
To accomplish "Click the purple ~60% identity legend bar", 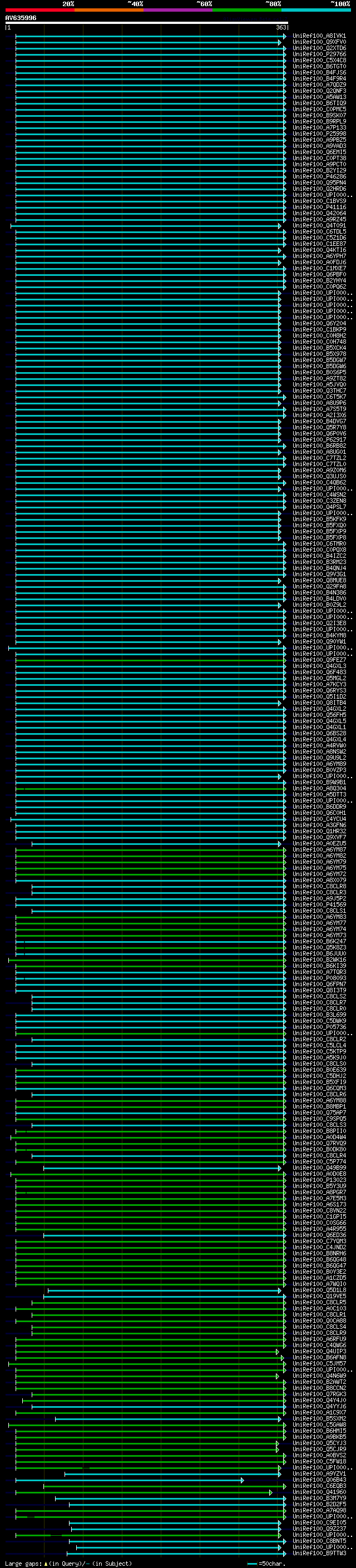I will click(x=177, y=10).
